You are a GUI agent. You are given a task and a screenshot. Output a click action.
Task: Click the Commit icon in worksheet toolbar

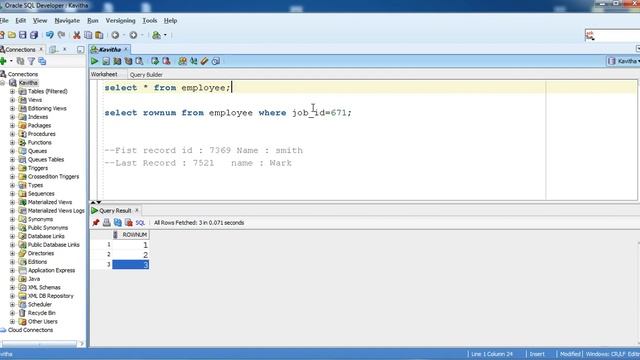(155, 61)
